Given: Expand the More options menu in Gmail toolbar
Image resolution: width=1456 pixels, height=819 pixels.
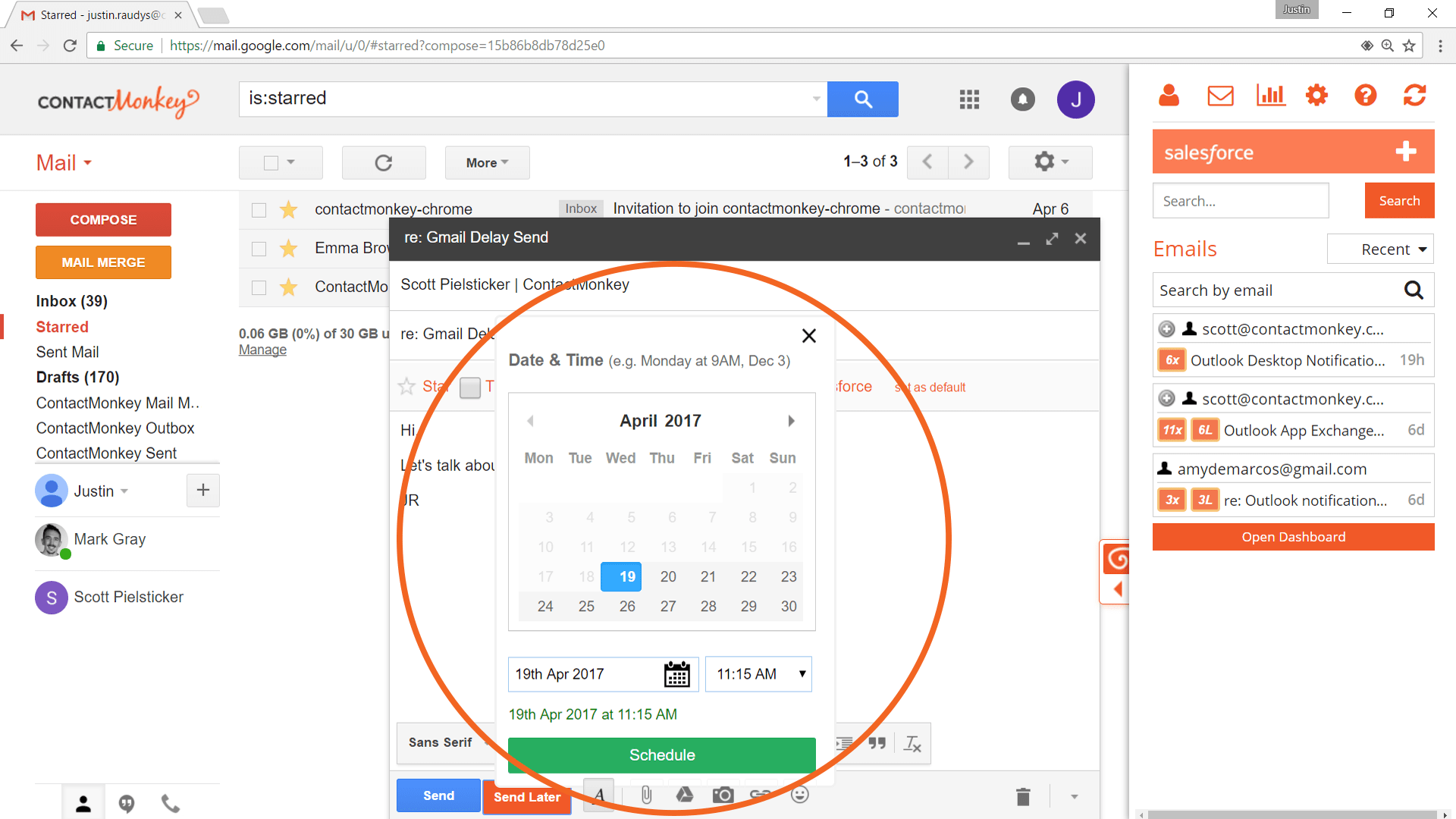Looking at the screenshot, I should [487, 162].
